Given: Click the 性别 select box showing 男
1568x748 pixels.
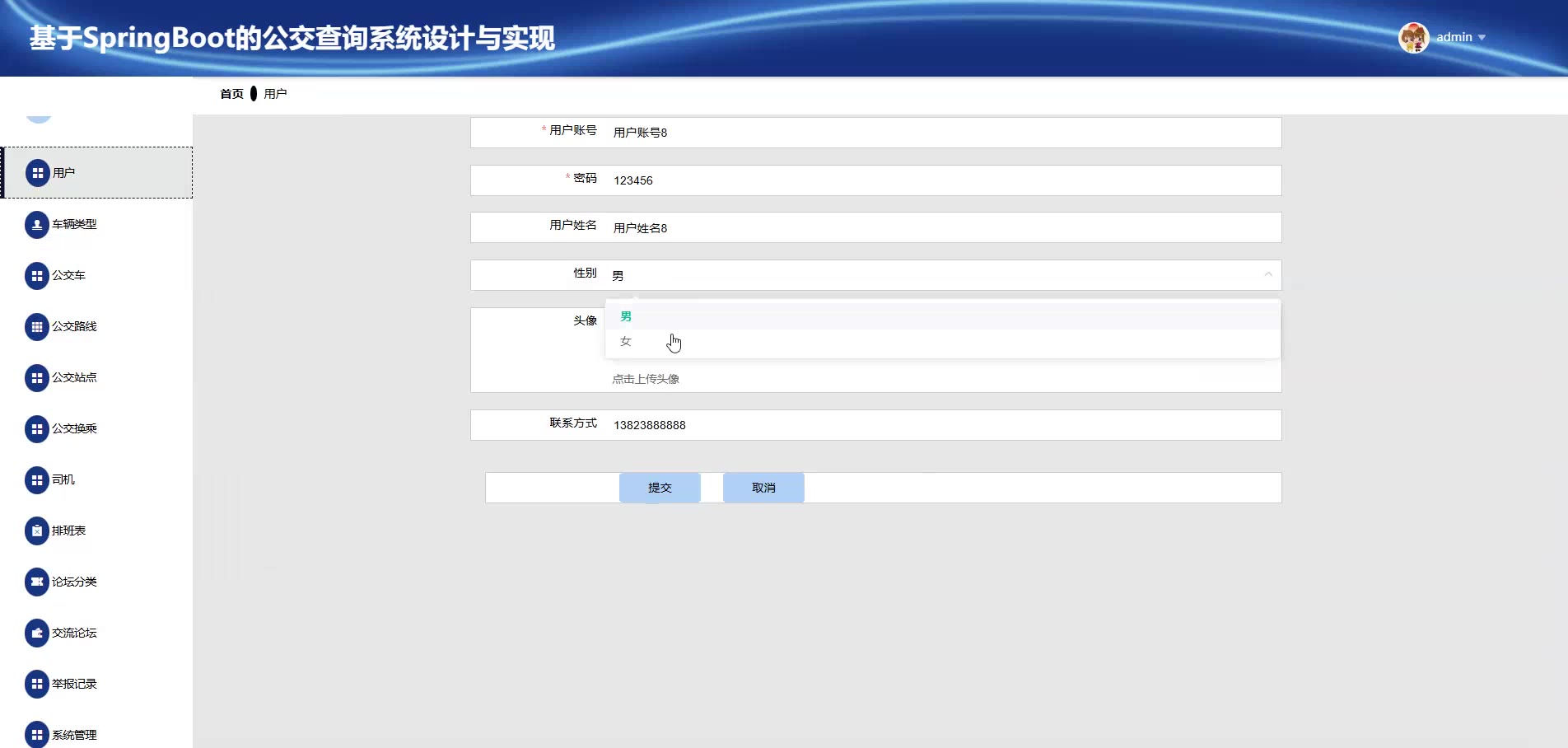Looking at the screenshot, I should pyautogui.click(x=943, y=275).
